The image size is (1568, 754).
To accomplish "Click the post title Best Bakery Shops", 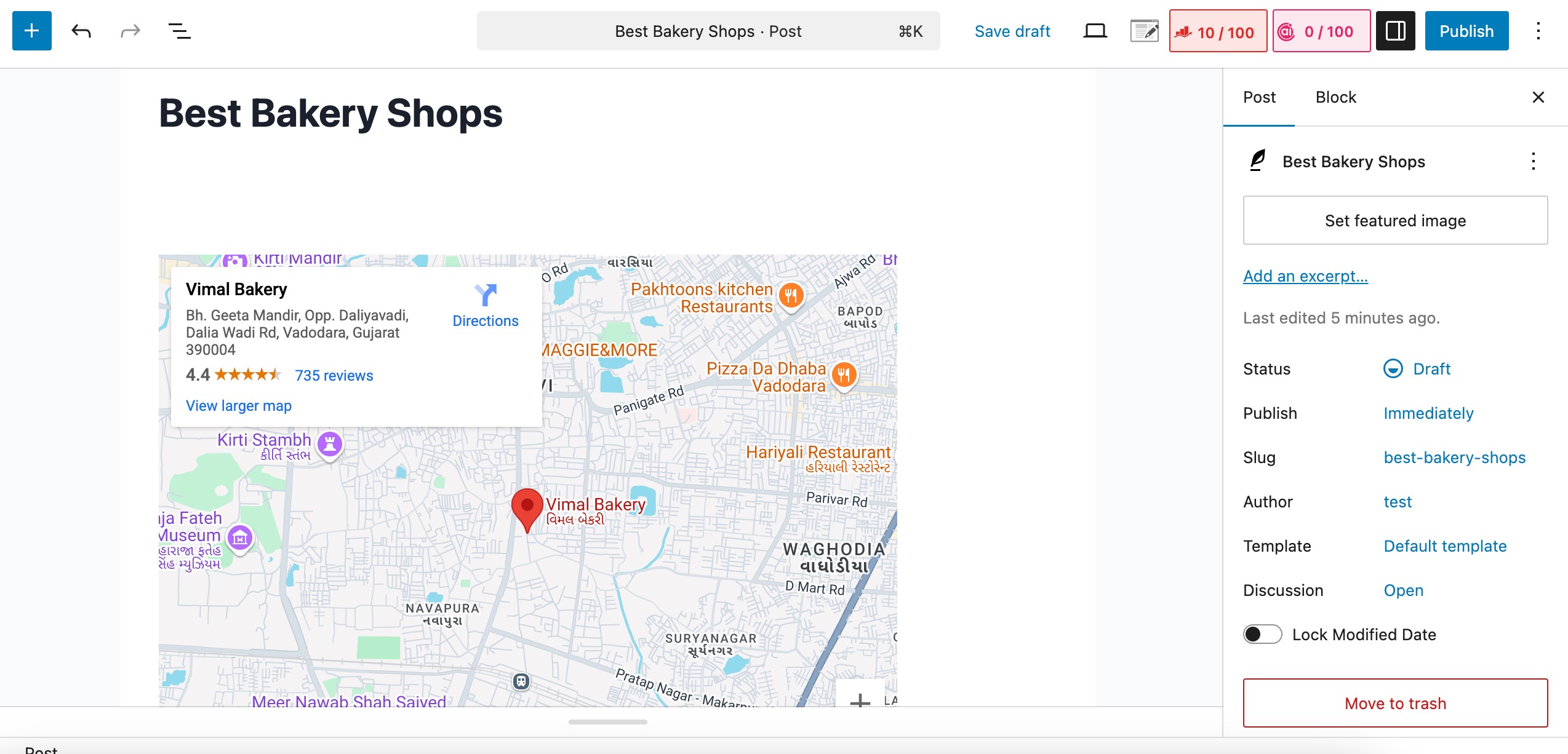I will [330, 114].
